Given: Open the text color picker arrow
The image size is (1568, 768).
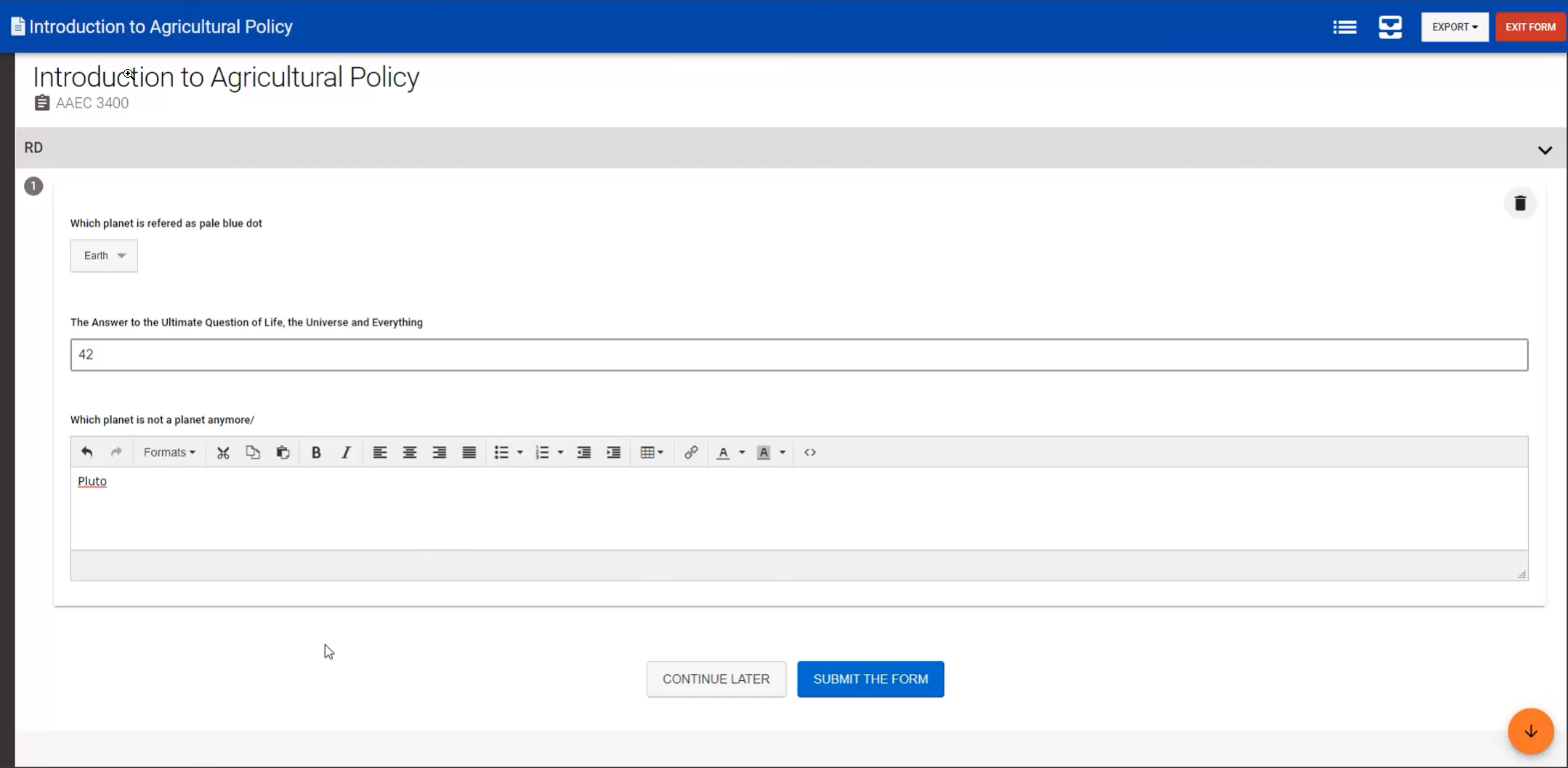Looking at the screenshot, I should click(742, 453).
